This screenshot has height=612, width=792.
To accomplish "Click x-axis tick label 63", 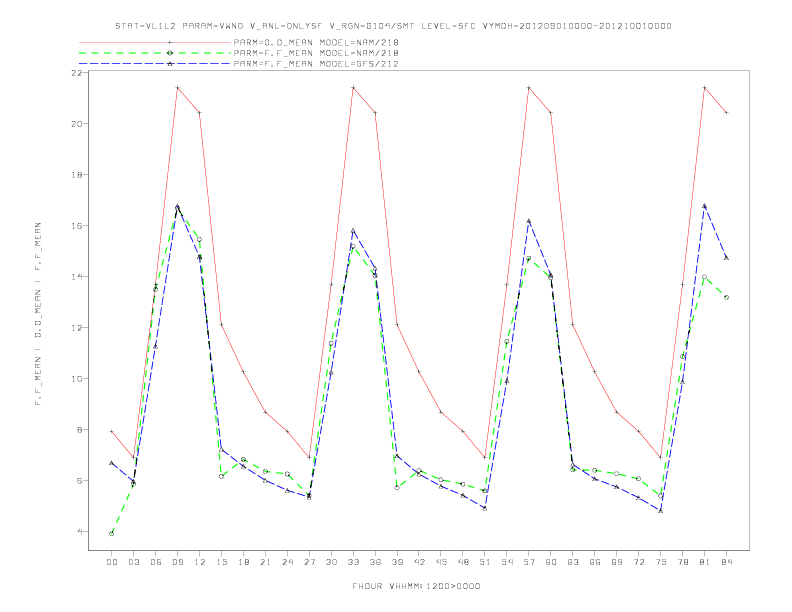I will (x=573, y=562).
